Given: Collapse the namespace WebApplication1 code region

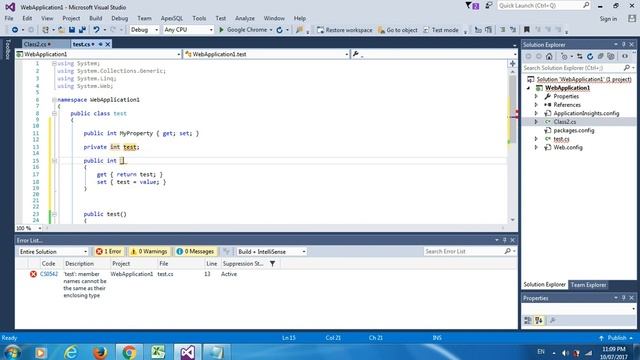Looking at the screenshot, I should 54,100.
